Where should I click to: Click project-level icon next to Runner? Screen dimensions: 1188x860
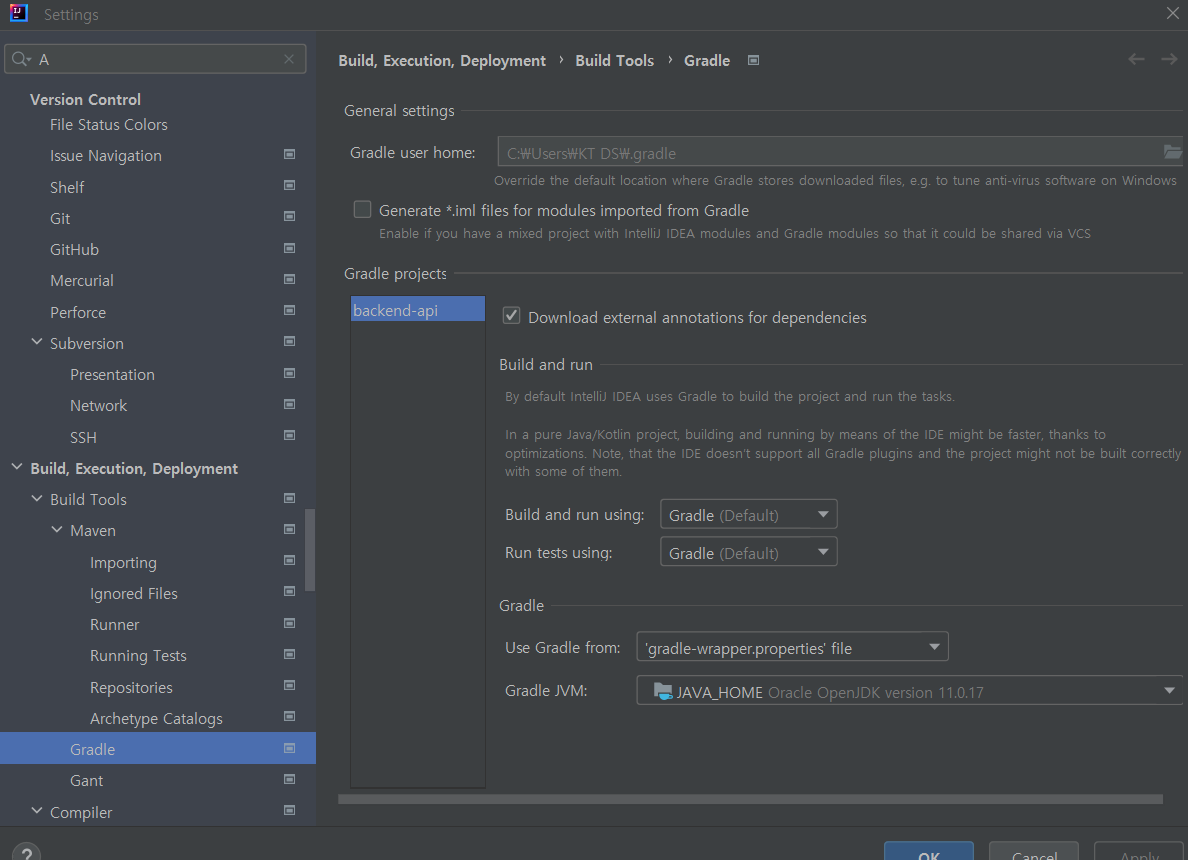click(x=289, y=624)
